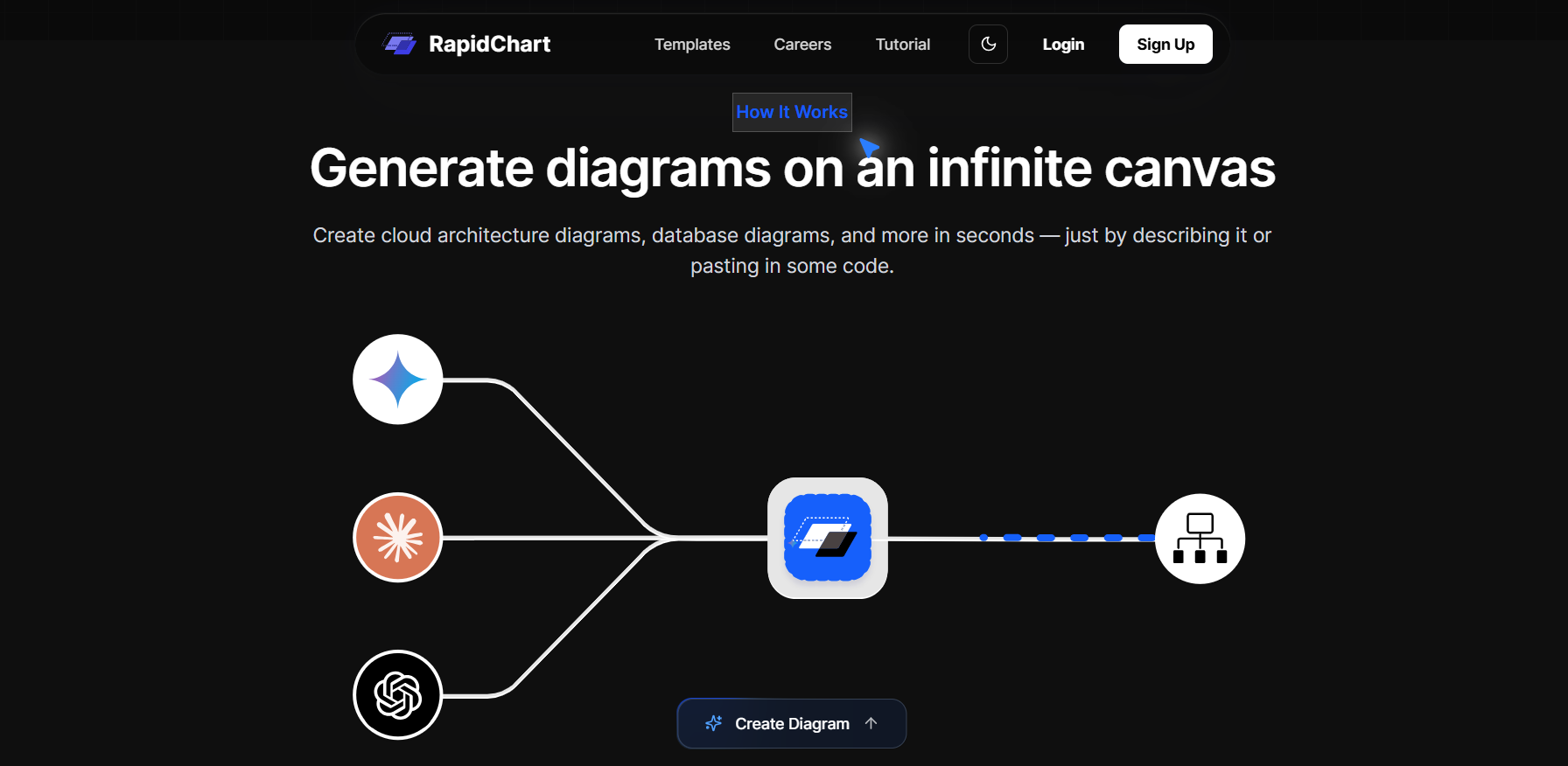This screenshot has width=1568, height=766.
Task: Click the 'Create cloud architecture diagrams' description text
Action: pyautogui.click(x=793, y=250)
